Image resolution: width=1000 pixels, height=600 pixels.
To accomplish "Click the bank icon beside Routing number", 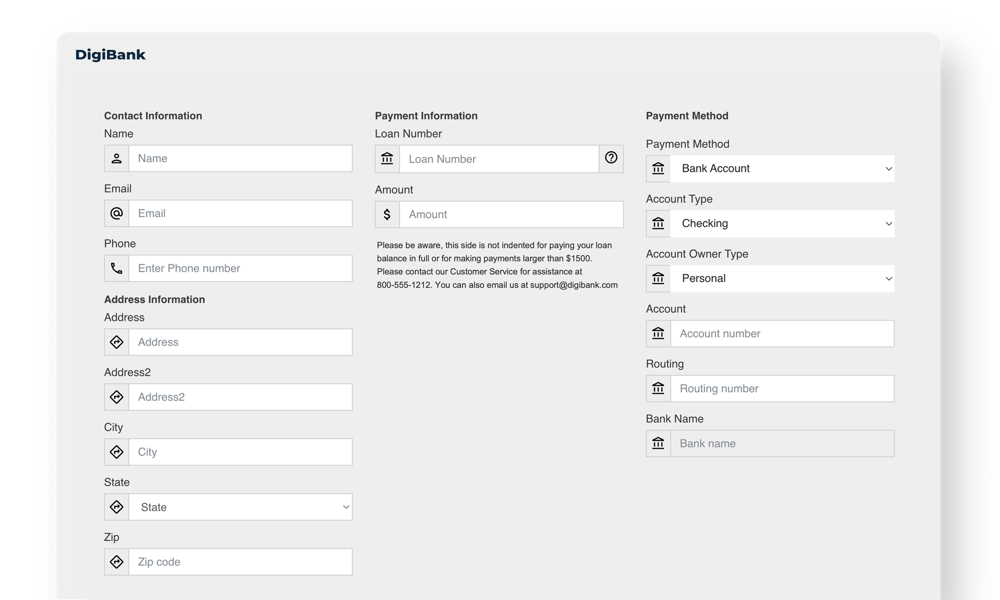I will [x=658, y=388].
